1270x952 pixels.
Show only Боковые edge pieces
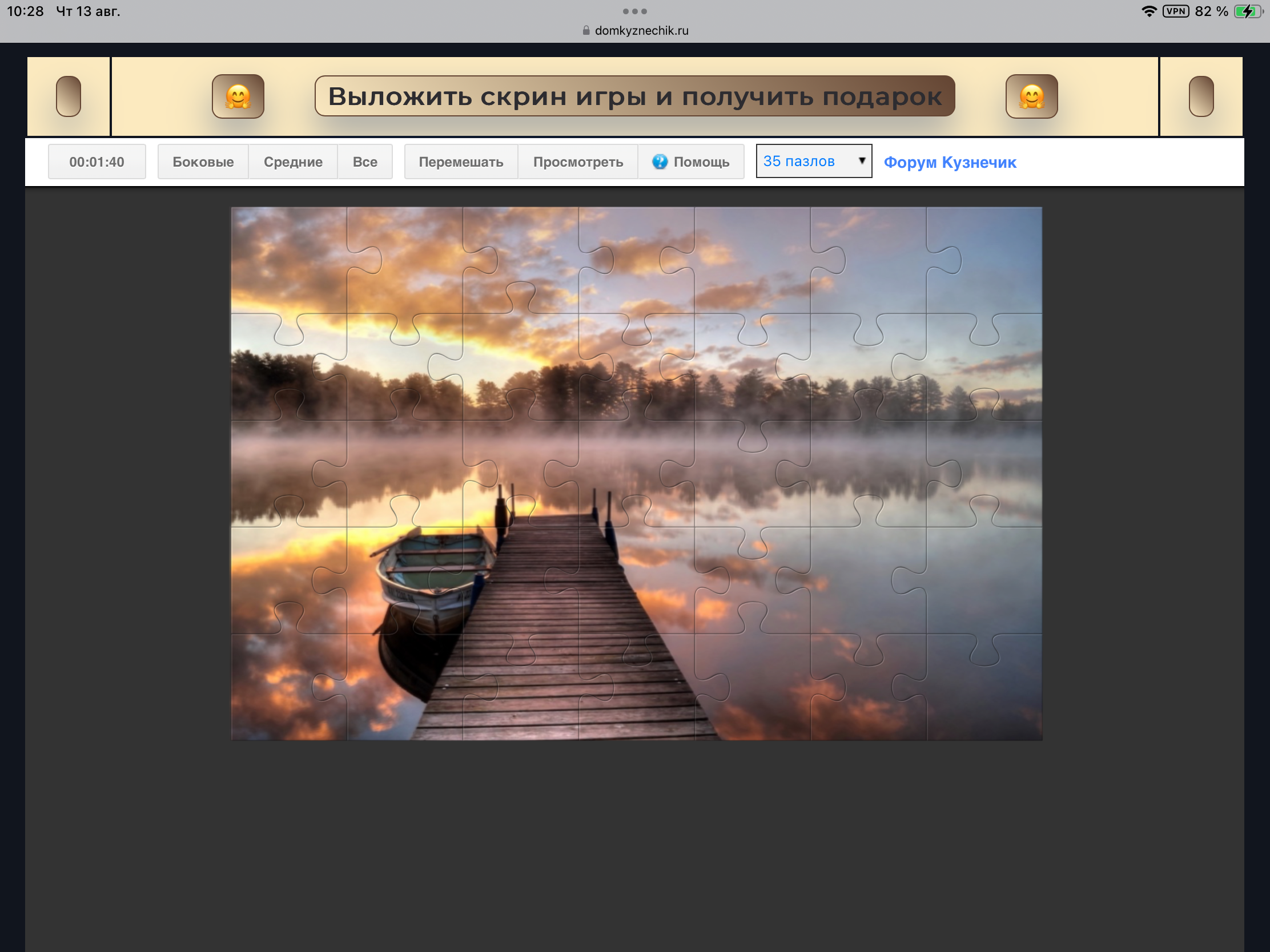click(203, 162)
